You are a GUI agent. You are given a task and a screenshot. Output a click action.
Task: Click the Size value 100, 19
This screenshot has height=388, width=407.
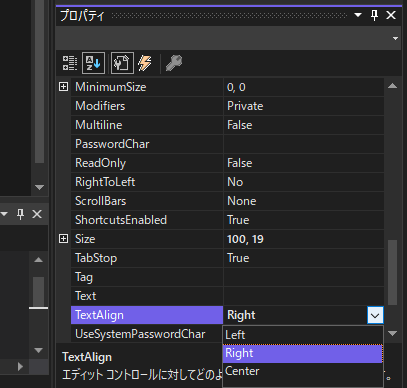coord(304,239)
